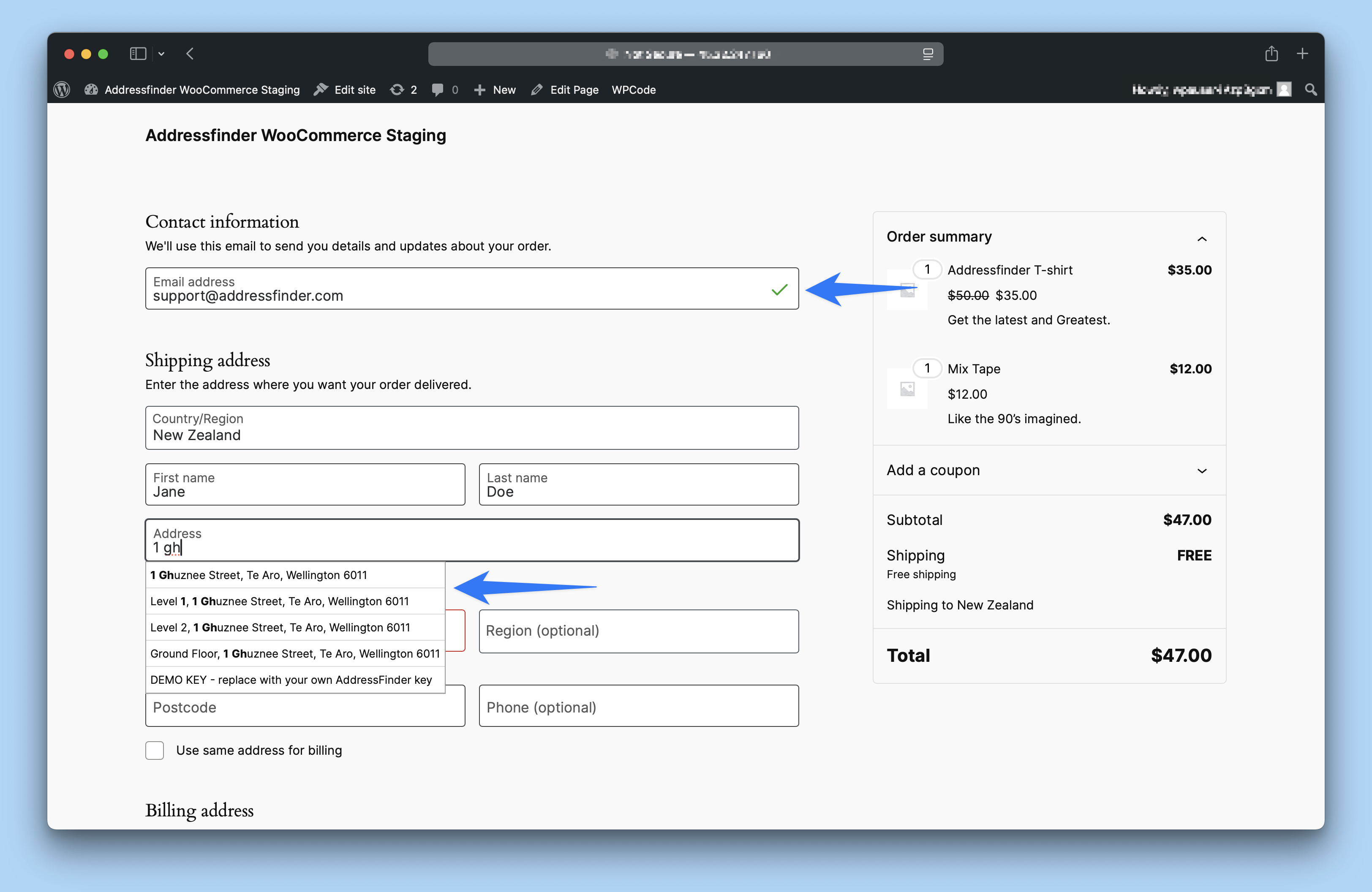
Task: Open the New content menu
Action: pyautogui.click(x=495, y=90)
